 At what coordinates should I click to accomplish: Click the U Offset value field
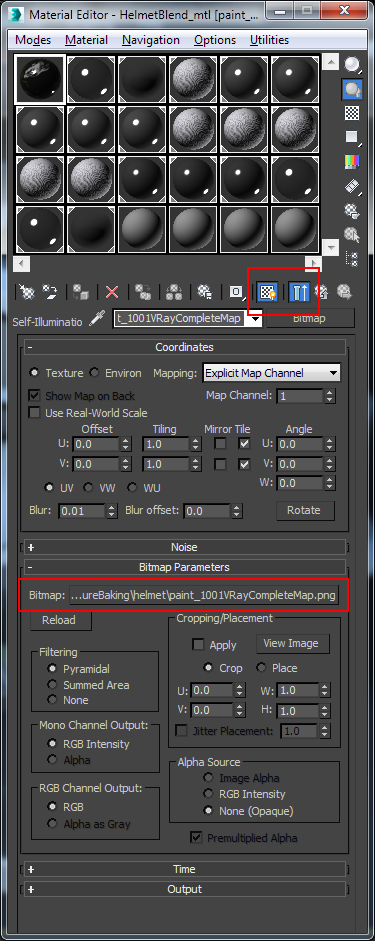pyautogui.click(x=95, y=445)
